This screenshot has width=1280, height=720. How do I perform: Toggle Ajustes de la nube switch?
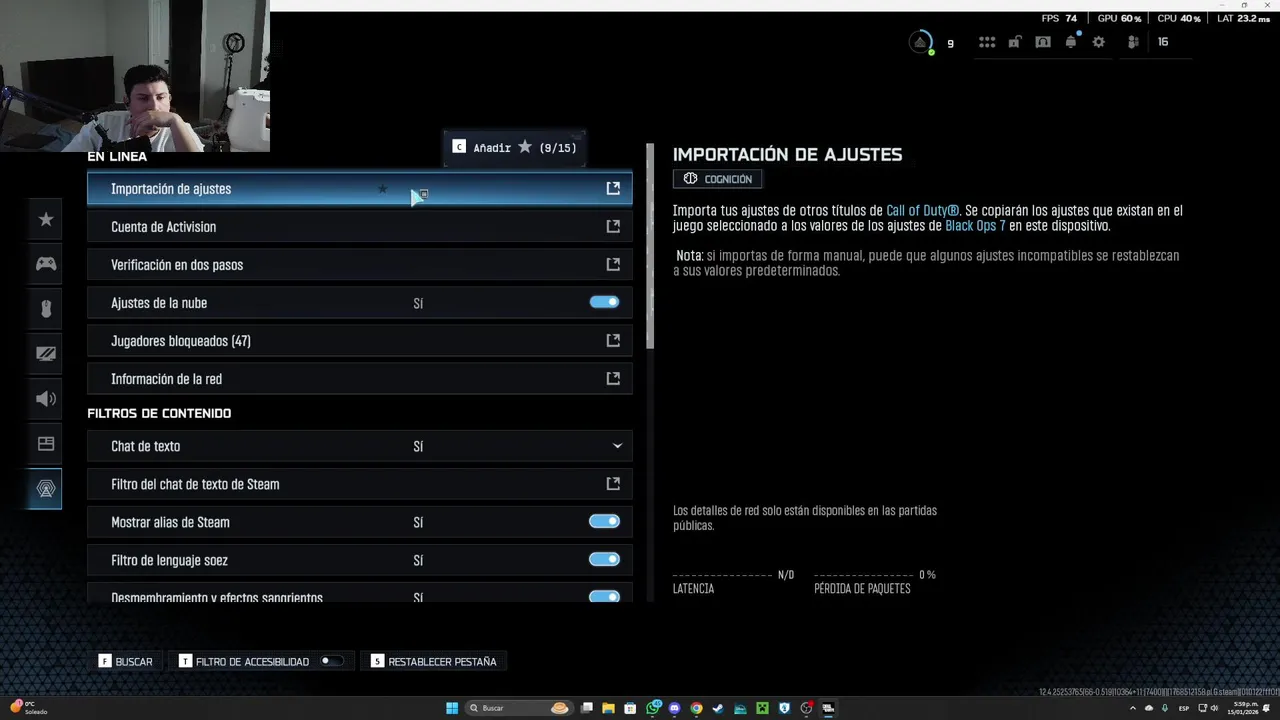604,302
